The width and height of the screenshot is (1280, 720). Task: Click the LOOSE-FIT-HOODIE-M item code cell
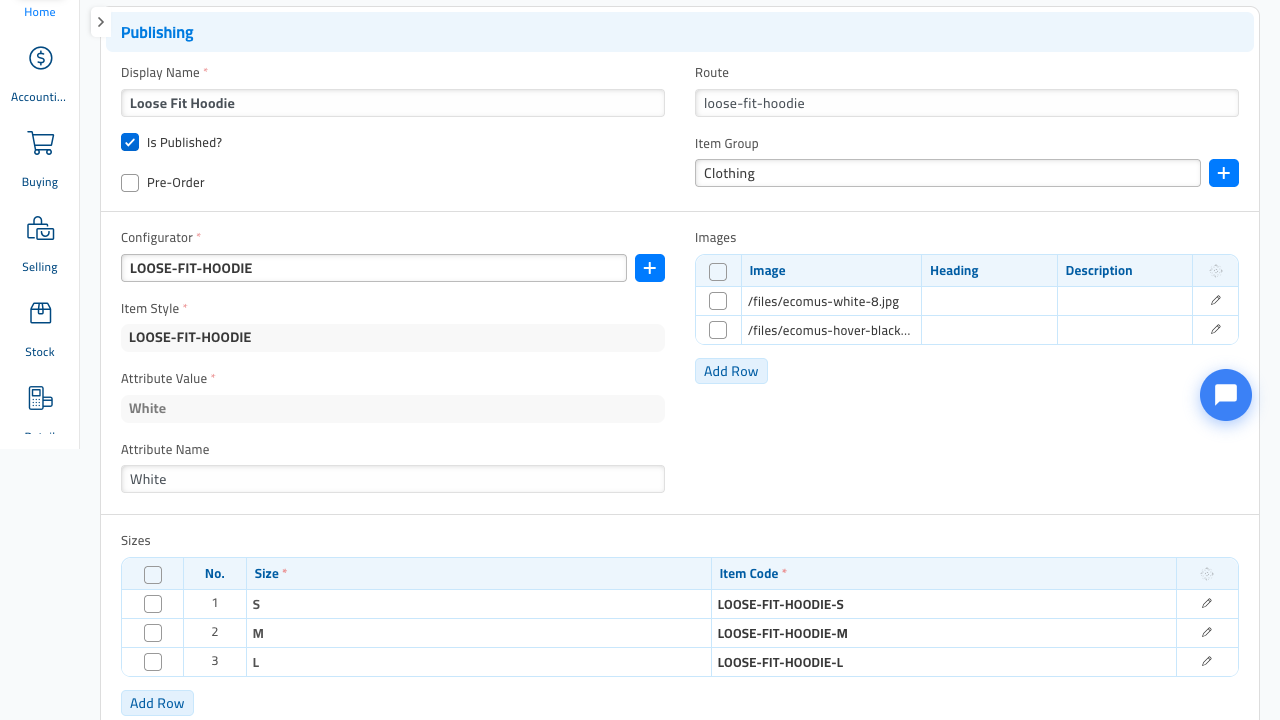coord(944,633)
